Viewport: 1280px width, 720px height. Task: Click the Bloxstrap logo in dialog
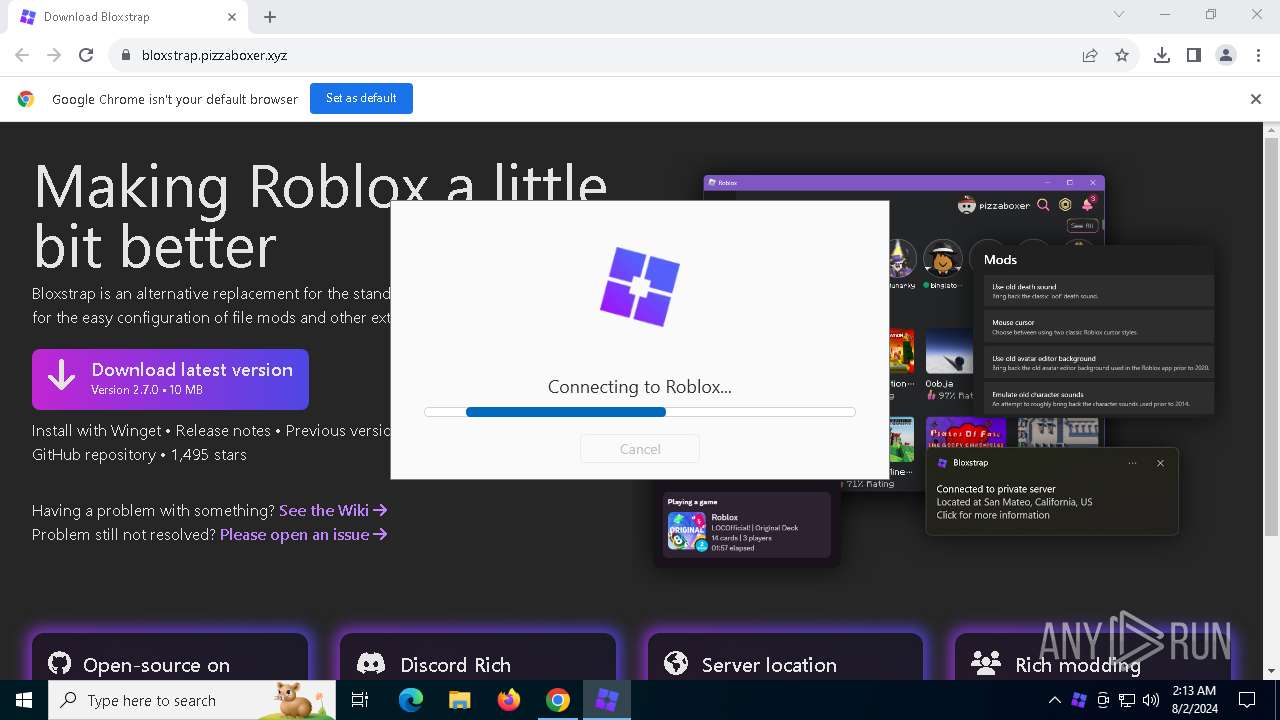pos(640,287)
